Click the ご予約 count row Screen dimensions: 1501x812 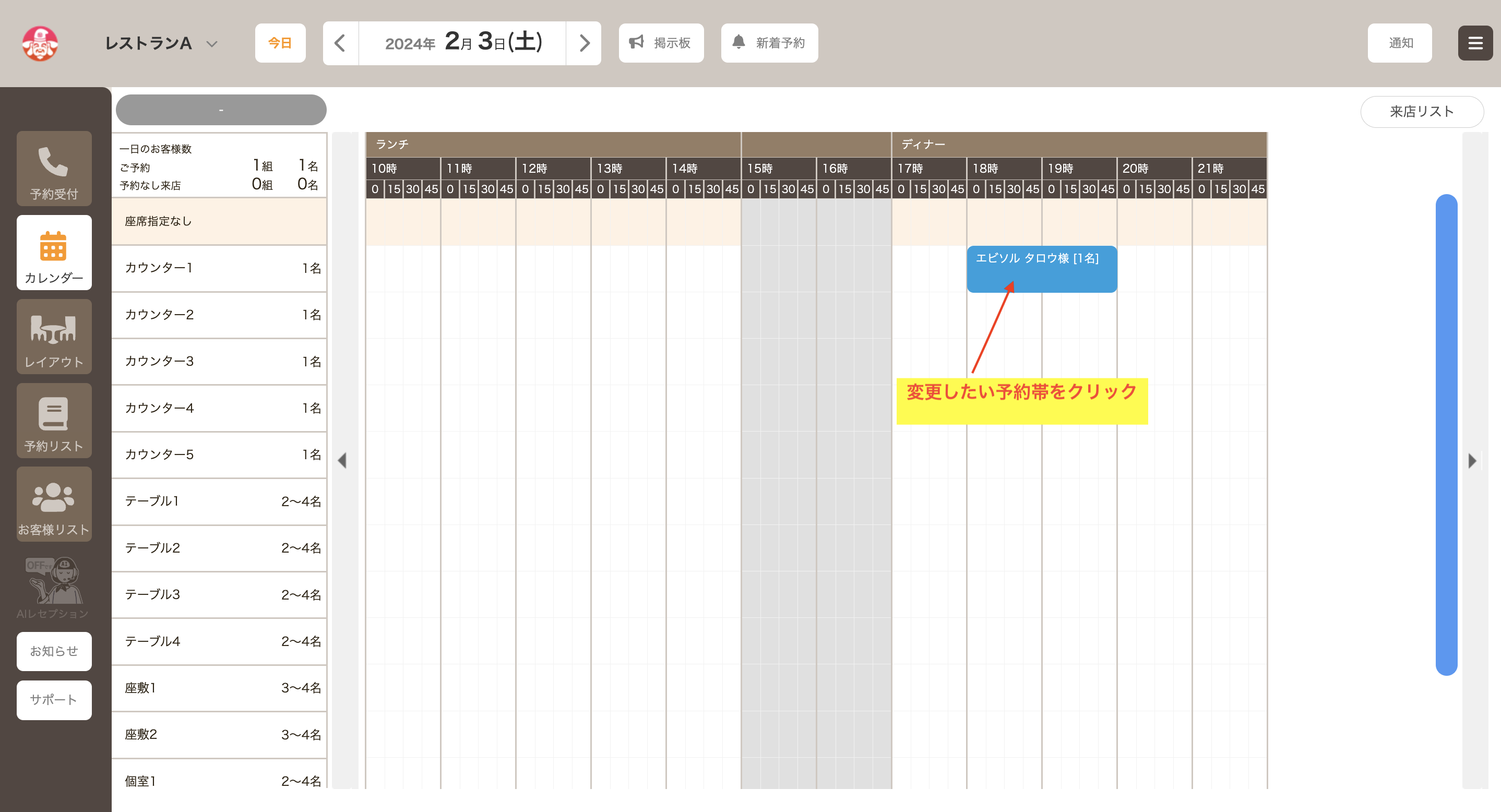coord(219,167)
